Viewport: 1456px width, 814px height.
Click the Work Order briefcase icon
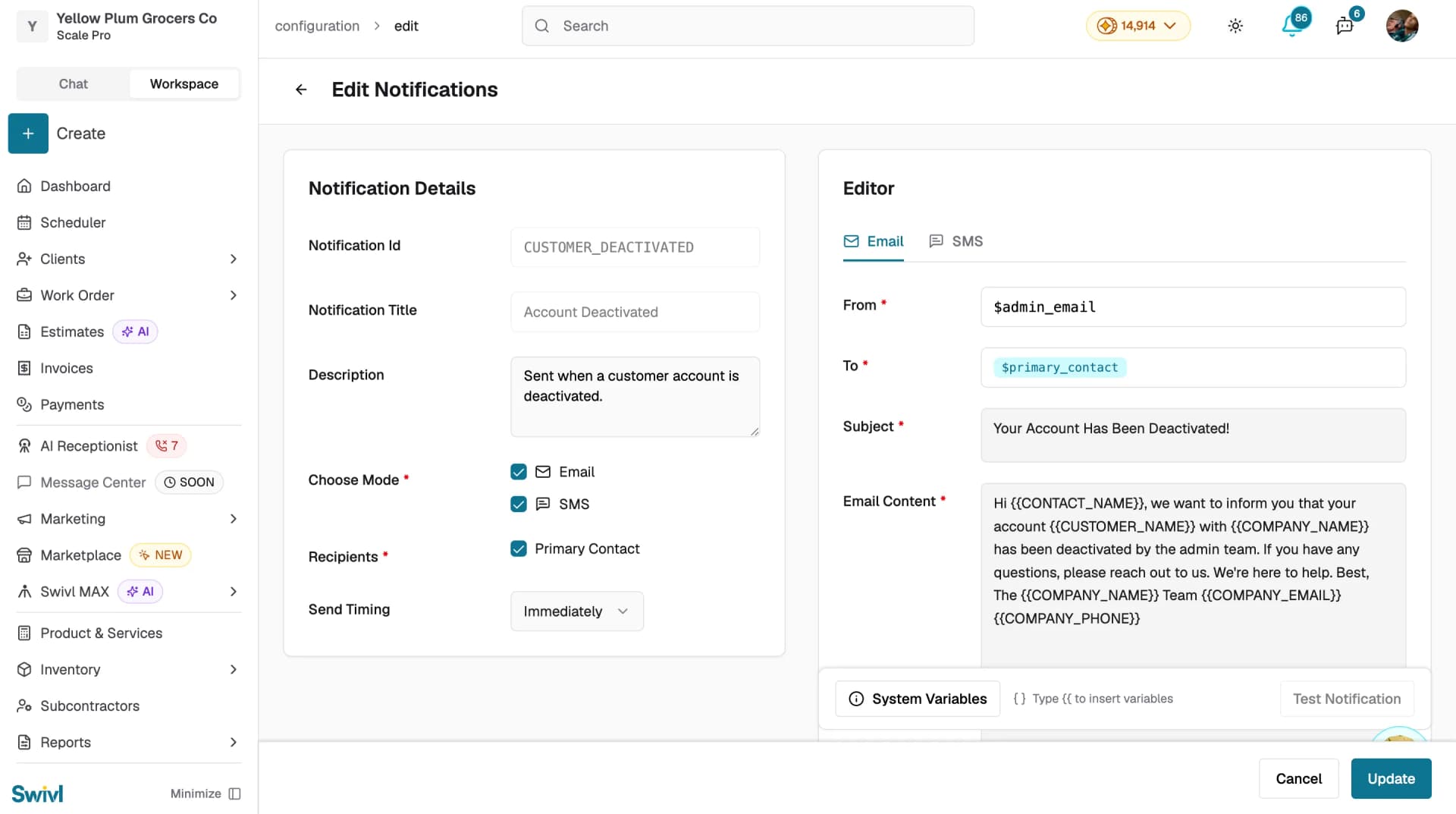pyautogui.click(x=24, y=295)
